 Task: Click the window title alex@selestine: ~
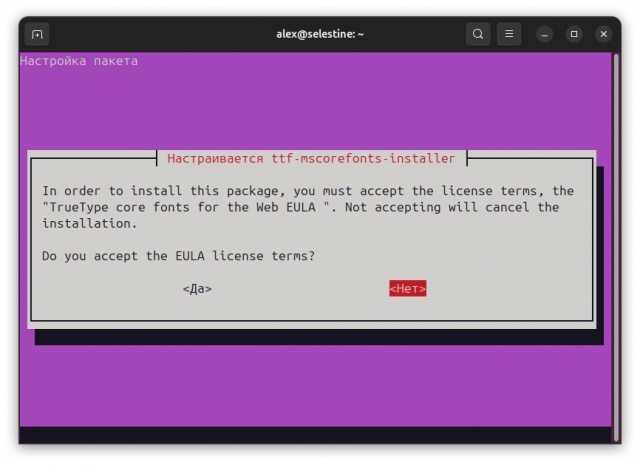click(320, 34)
